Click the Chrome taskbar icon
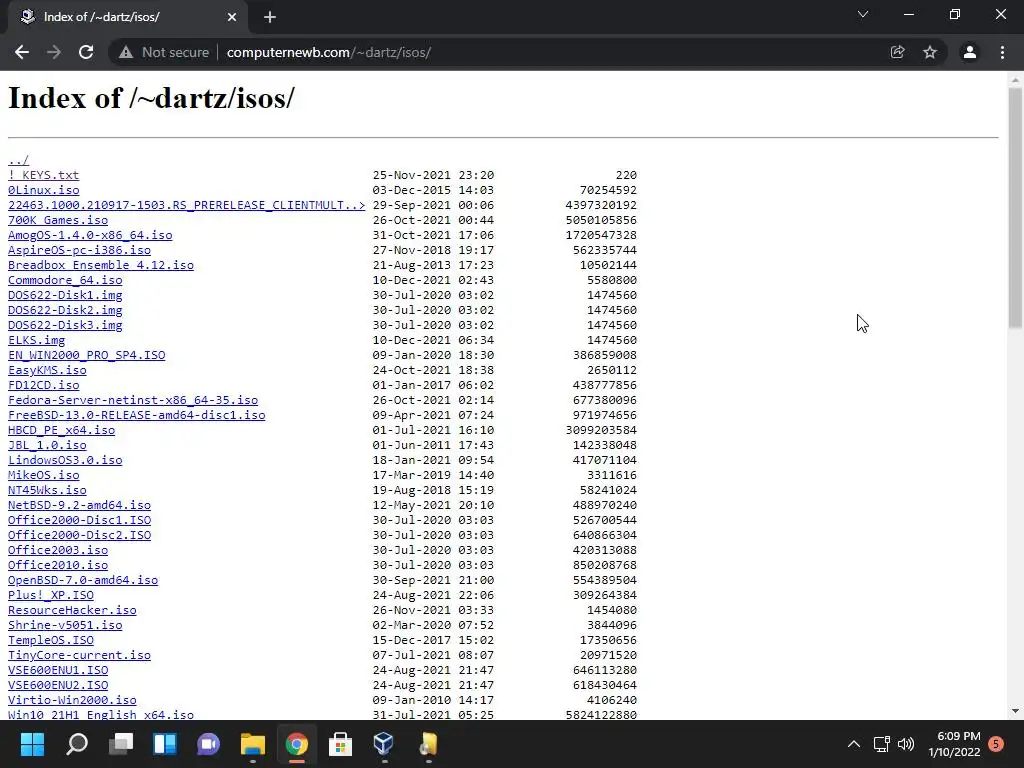This screenshot has height=768, width=1024. pyautogui.click(x=296, y=744)
